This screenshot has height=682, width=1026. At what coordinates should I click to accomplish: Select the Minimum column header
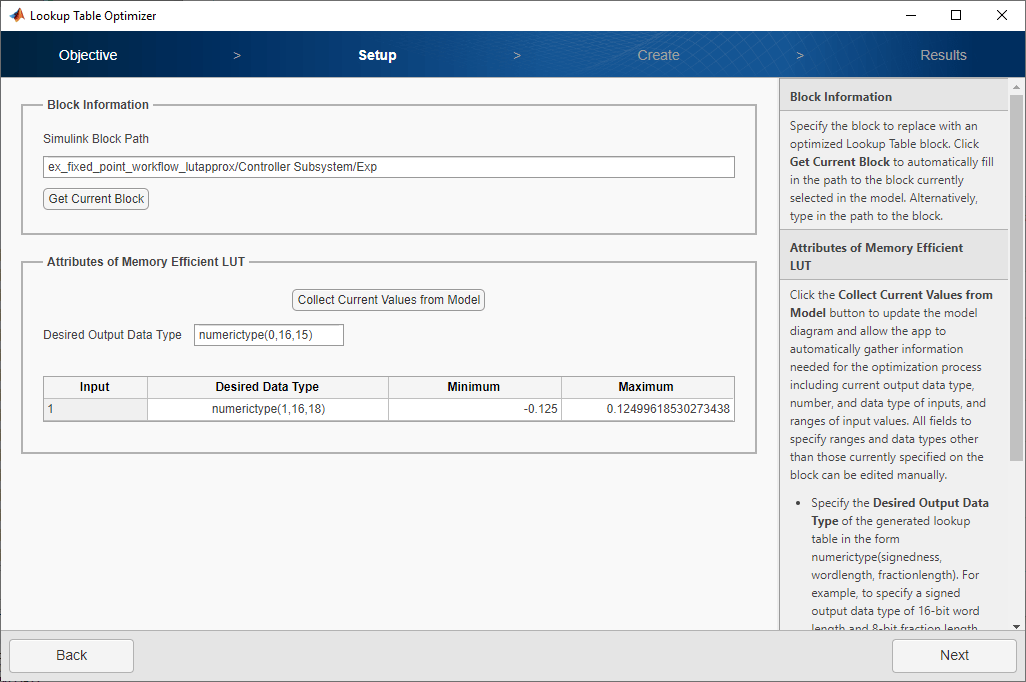(474, 387)
